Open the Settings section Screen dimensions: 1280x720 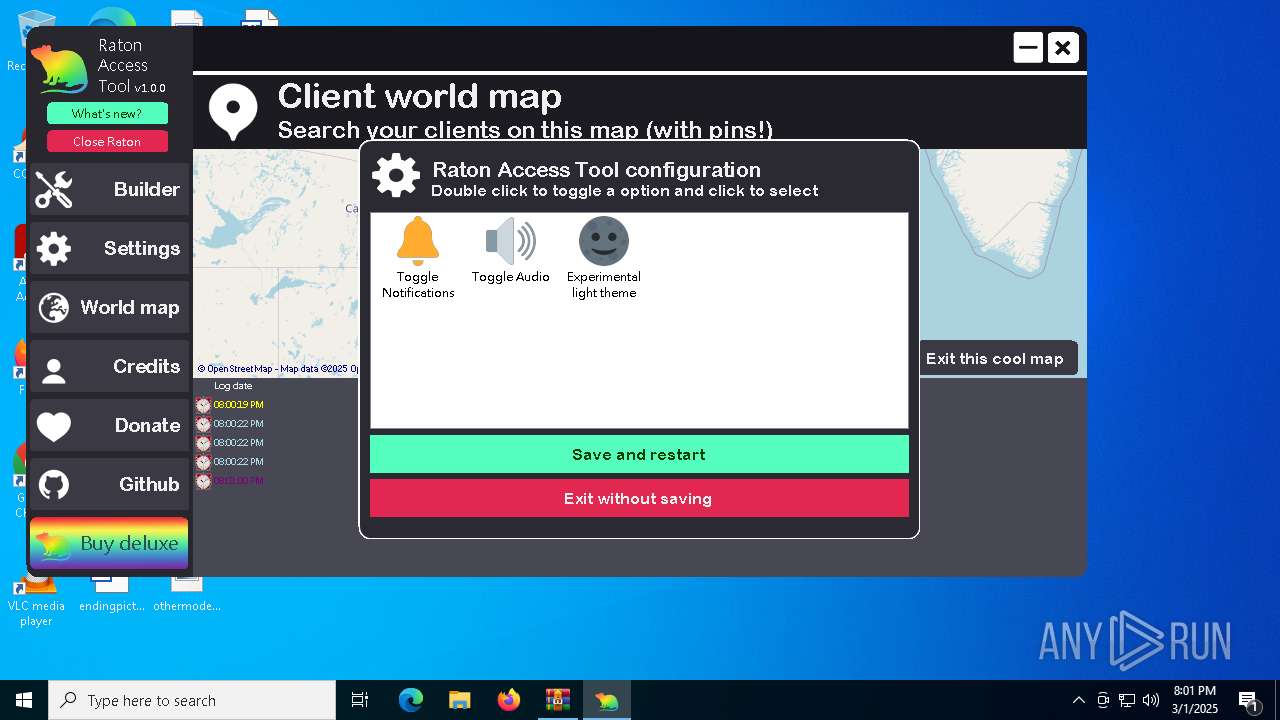[x=109, y=248]
